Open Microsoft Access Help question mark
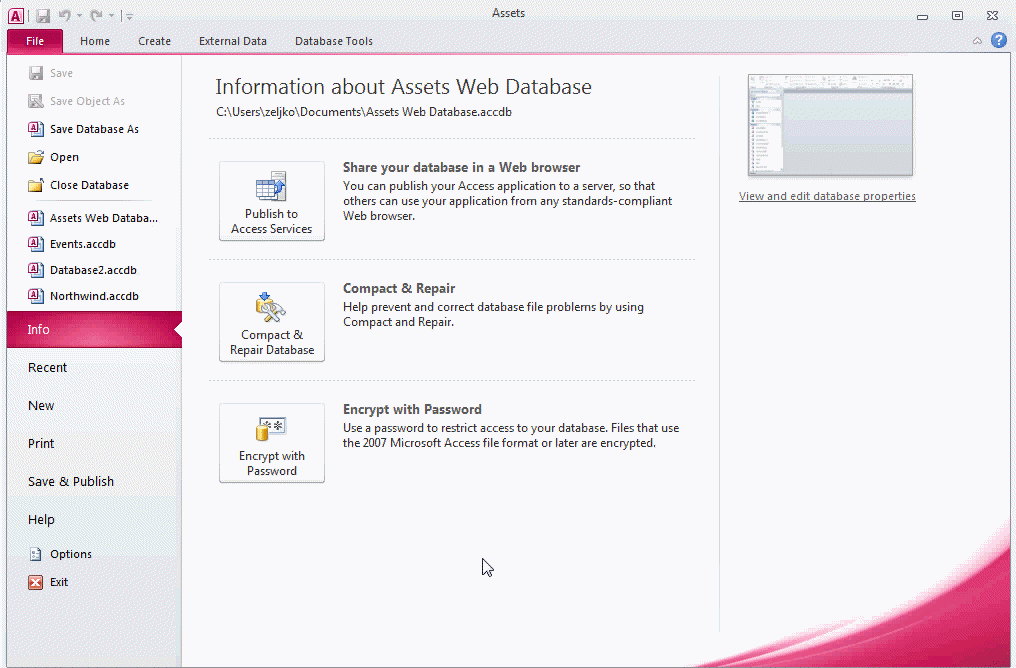1016x668 pixels. tap(999, 40)
